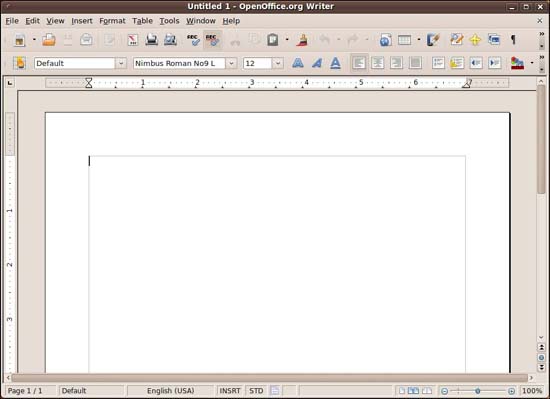Click the Navigation circle button under scrollbar
The width and height of the screenshot is (550, 399).
click(x=541, y=358)
